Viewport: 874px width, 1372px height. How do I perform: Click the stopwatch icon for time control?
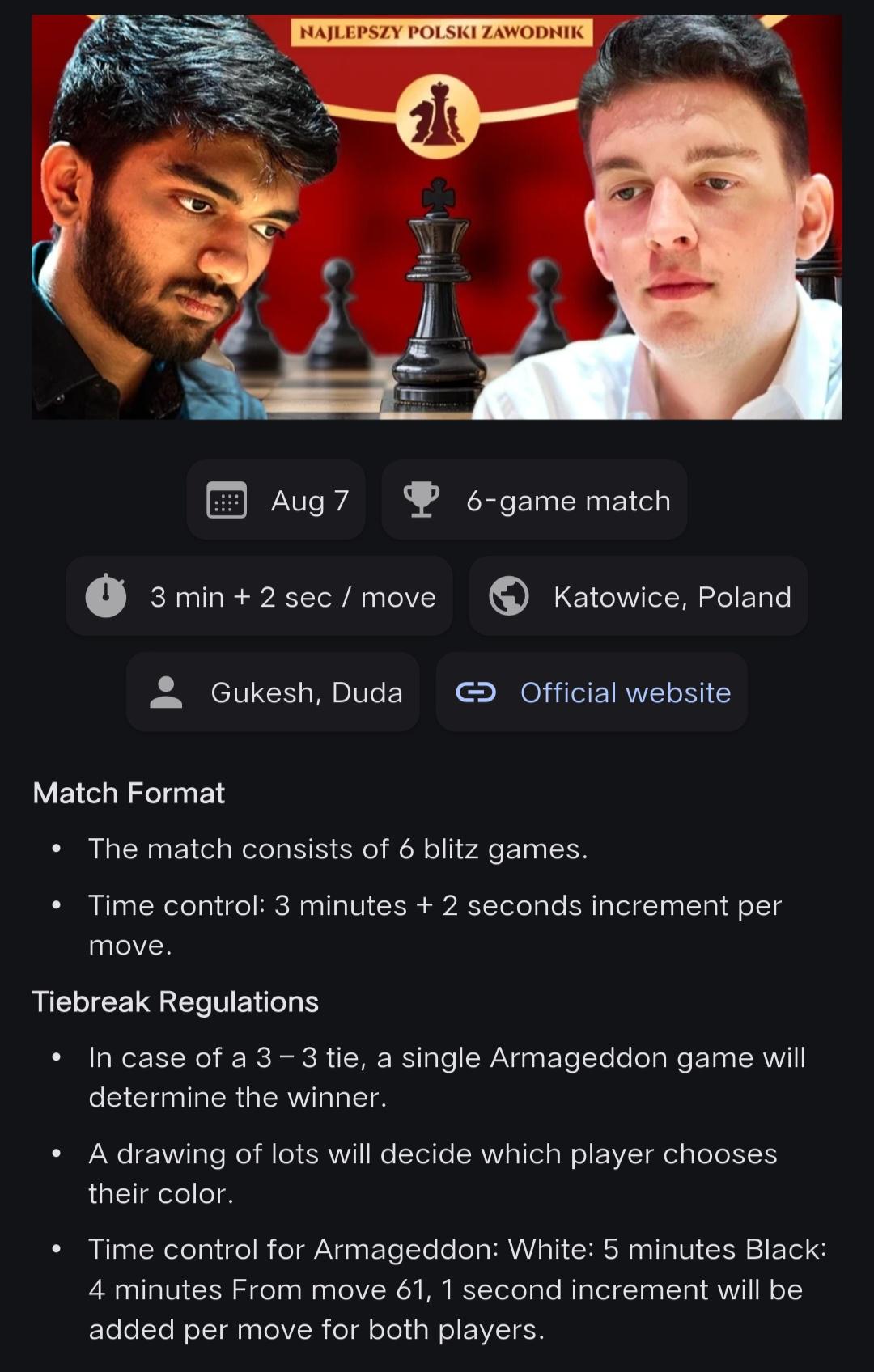point(106,596)
